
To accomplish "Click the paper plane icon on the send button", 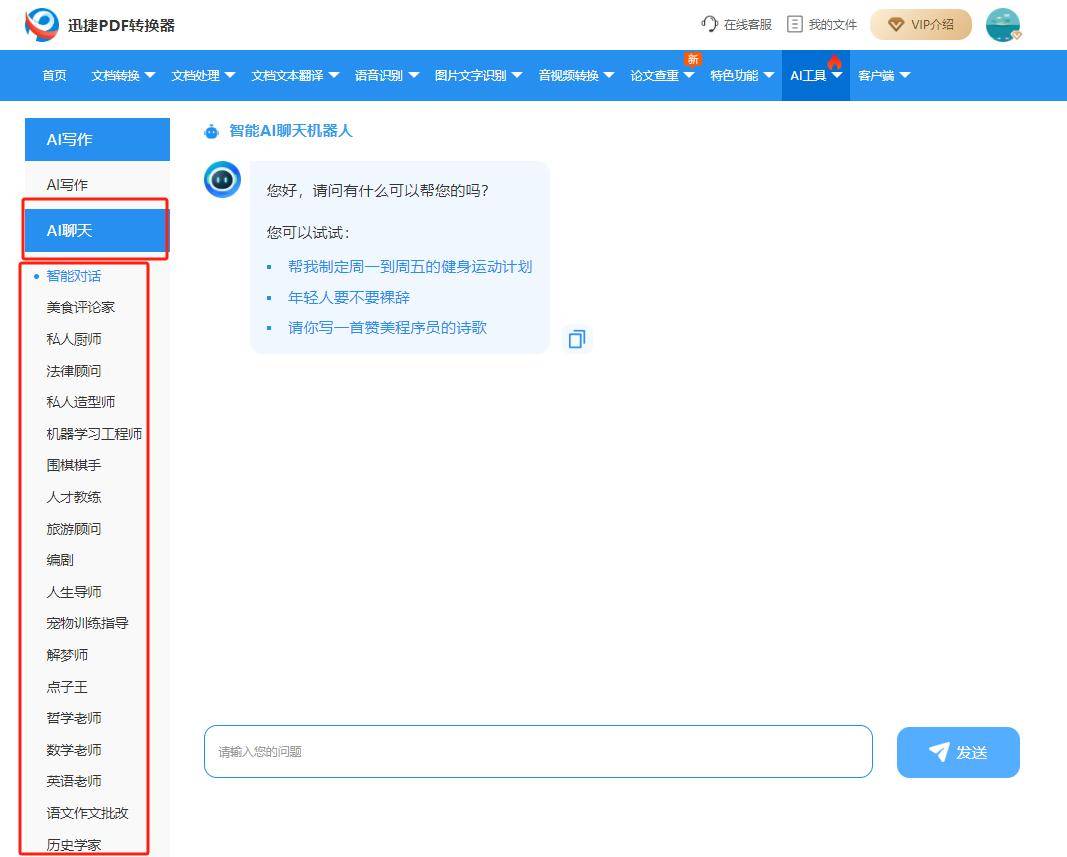I will 938,753.
